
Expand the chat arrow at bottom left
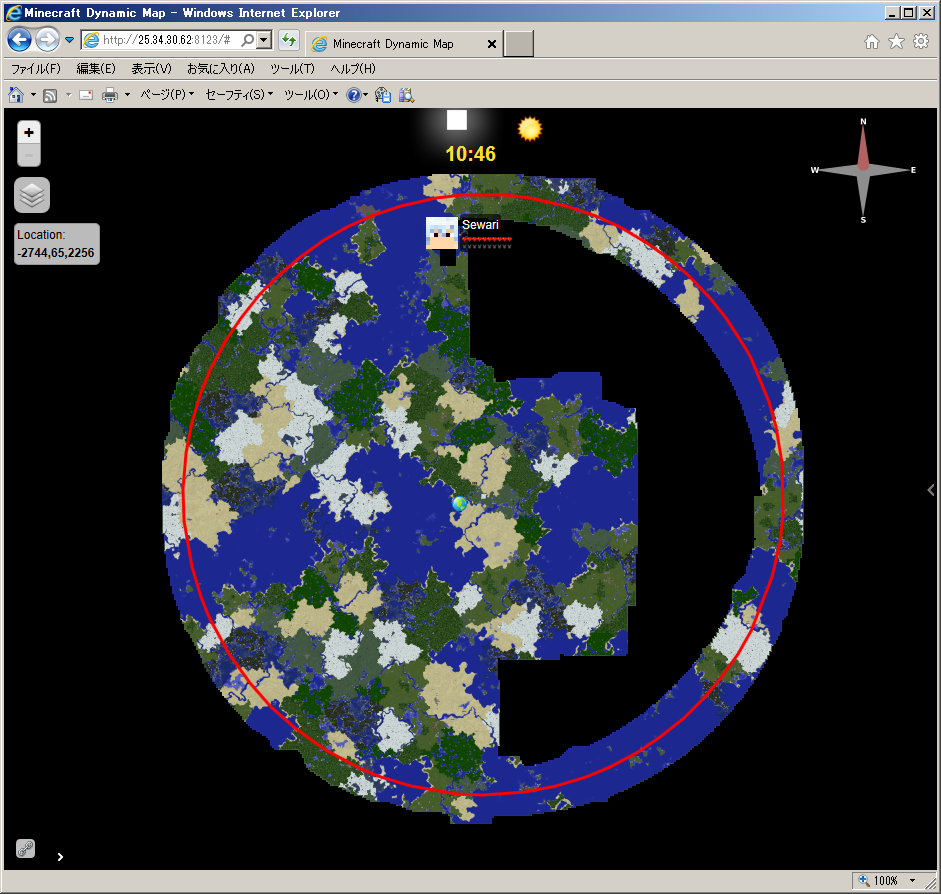coord(60,857)
